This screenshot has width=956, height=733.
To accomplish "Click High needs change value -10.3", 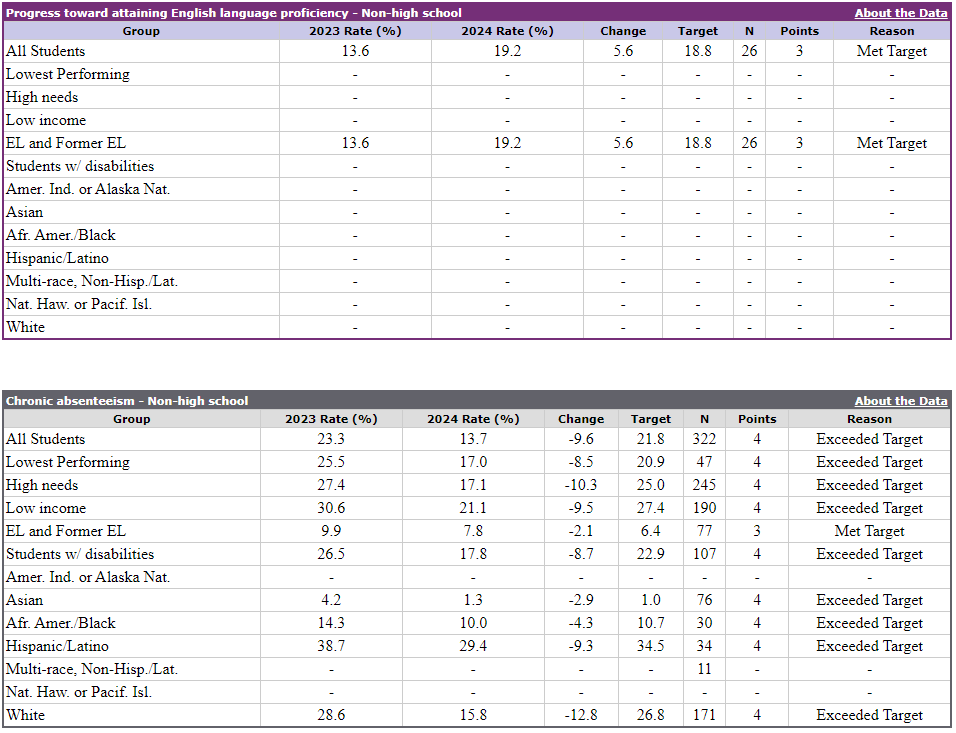I will (580, 485).
